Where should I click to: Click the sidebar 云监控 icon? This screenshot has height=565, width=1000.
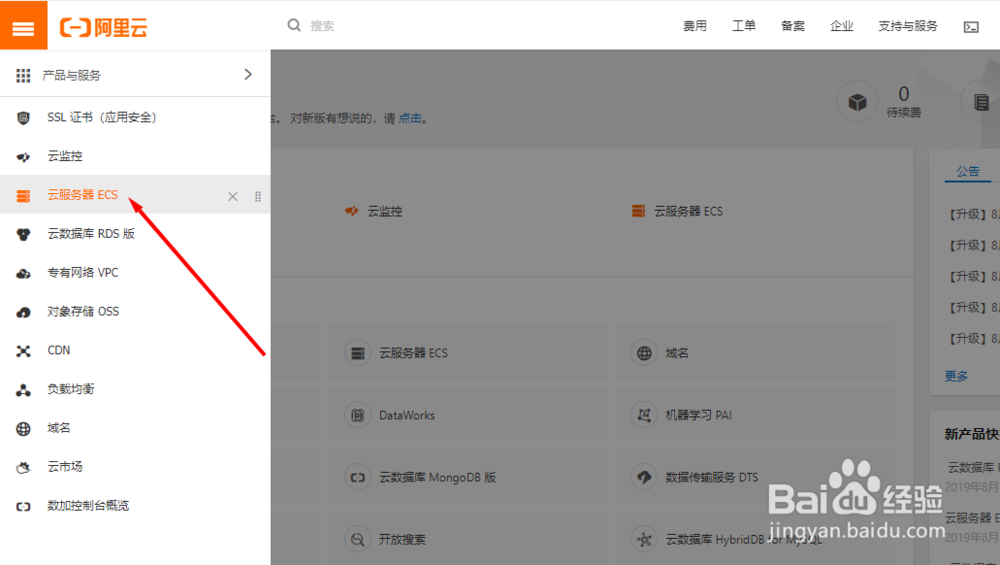24,157
